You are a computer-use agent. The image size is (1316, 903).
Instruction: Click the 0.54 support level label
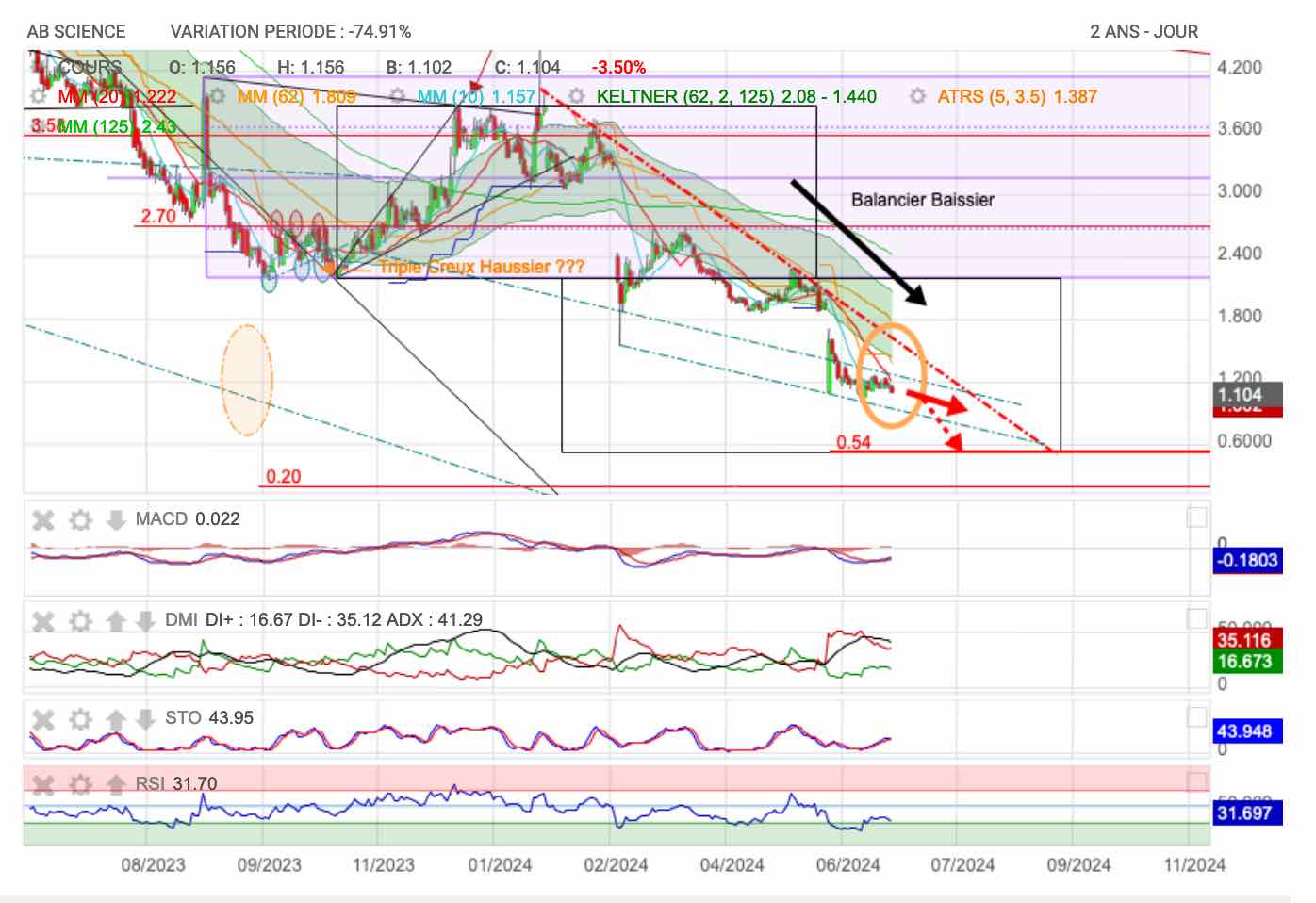click(853, 442)
